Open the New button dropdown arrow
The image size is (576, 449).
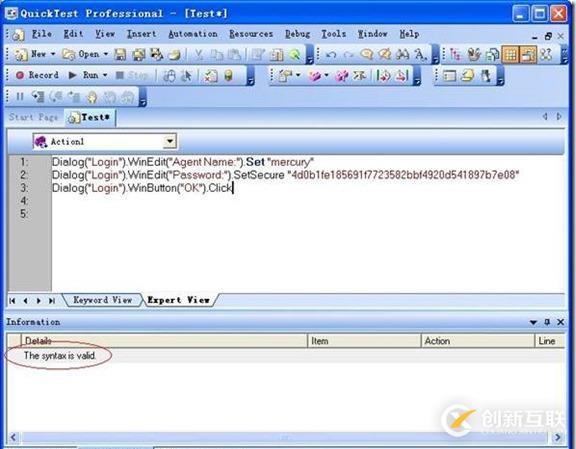tap(53, 54)
